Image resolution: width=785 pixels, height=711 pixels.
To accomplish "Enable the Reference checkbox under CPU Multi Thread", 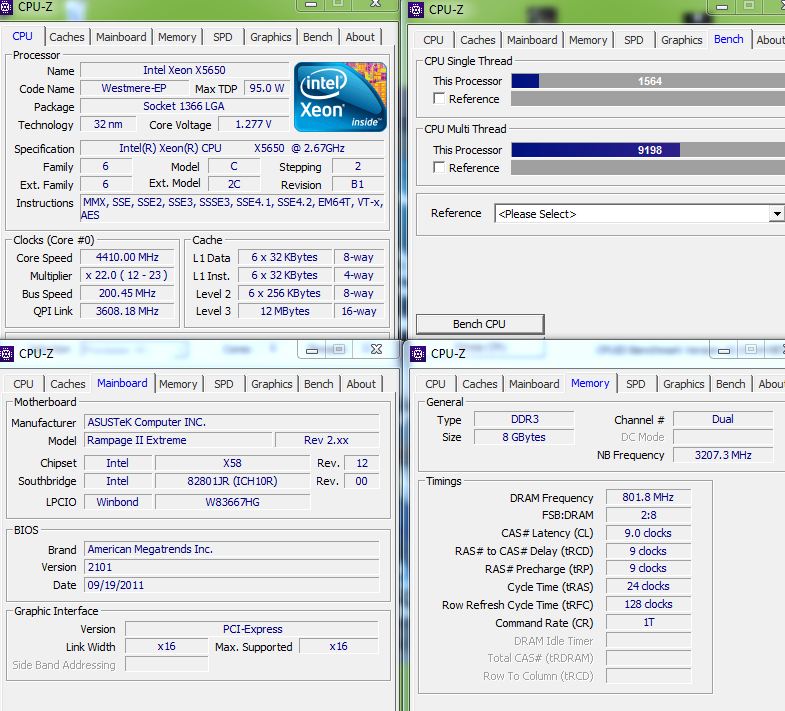I will (439, 167).
